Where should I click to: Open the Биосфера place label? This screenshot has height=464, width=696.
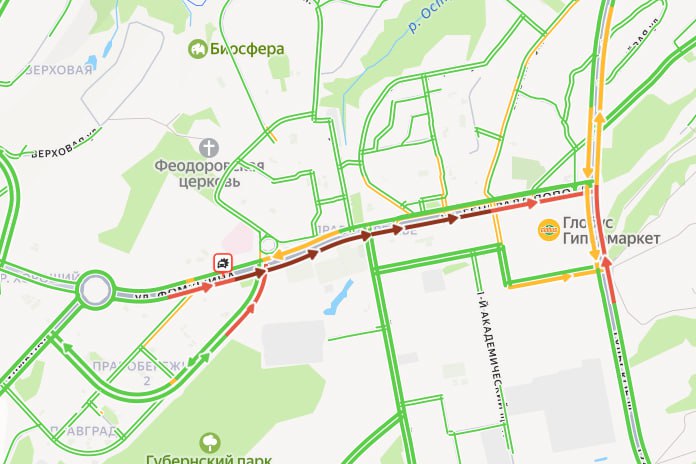coord(246,49)
